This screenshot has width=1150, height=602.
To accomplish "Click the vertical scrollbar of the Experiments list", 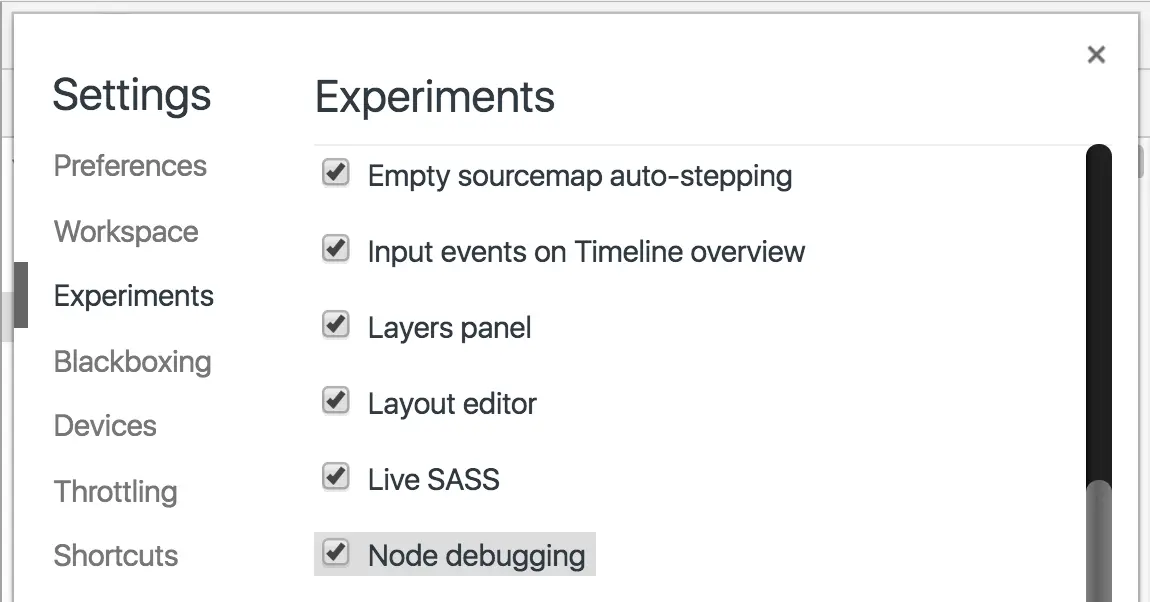I will pyautogui.click(x=1099, y=373).
